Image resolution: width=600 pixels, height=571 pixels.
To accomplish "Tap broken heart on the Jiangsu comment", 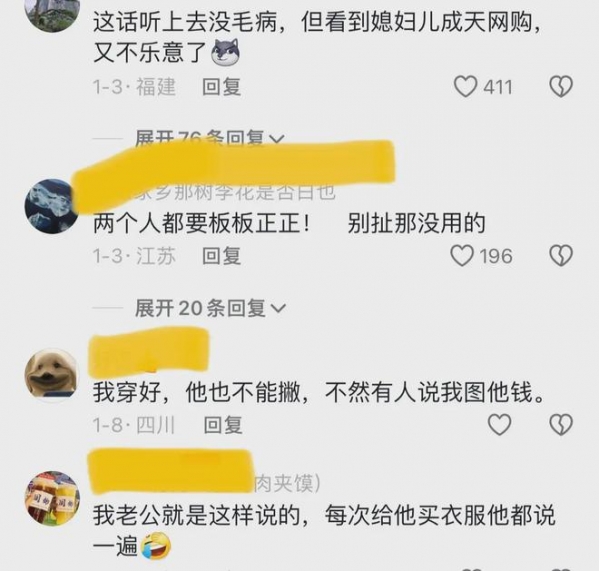I will tap(561, 256).
